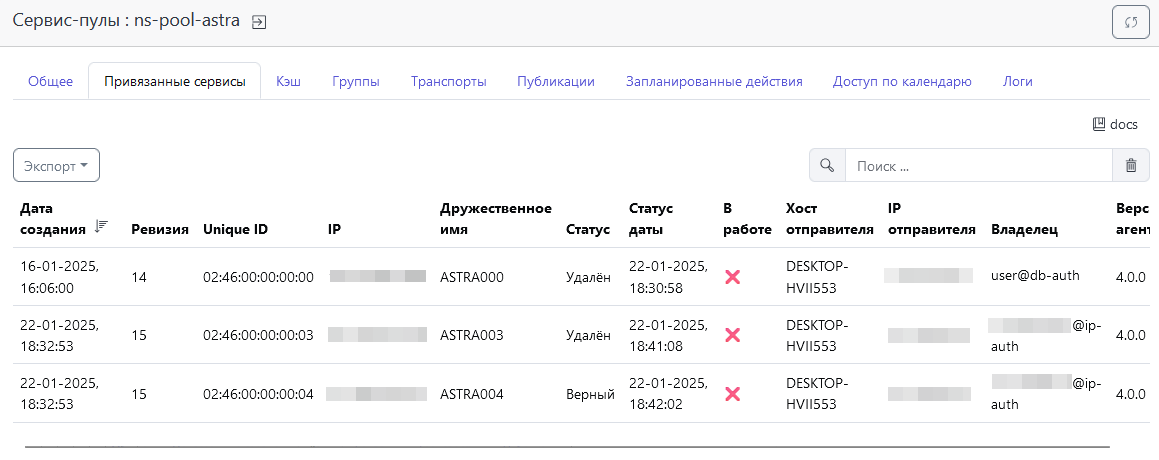Click red X for ASTRA000 row
The height and width of the screenshot is (460, 1159).
click(732, 277)
